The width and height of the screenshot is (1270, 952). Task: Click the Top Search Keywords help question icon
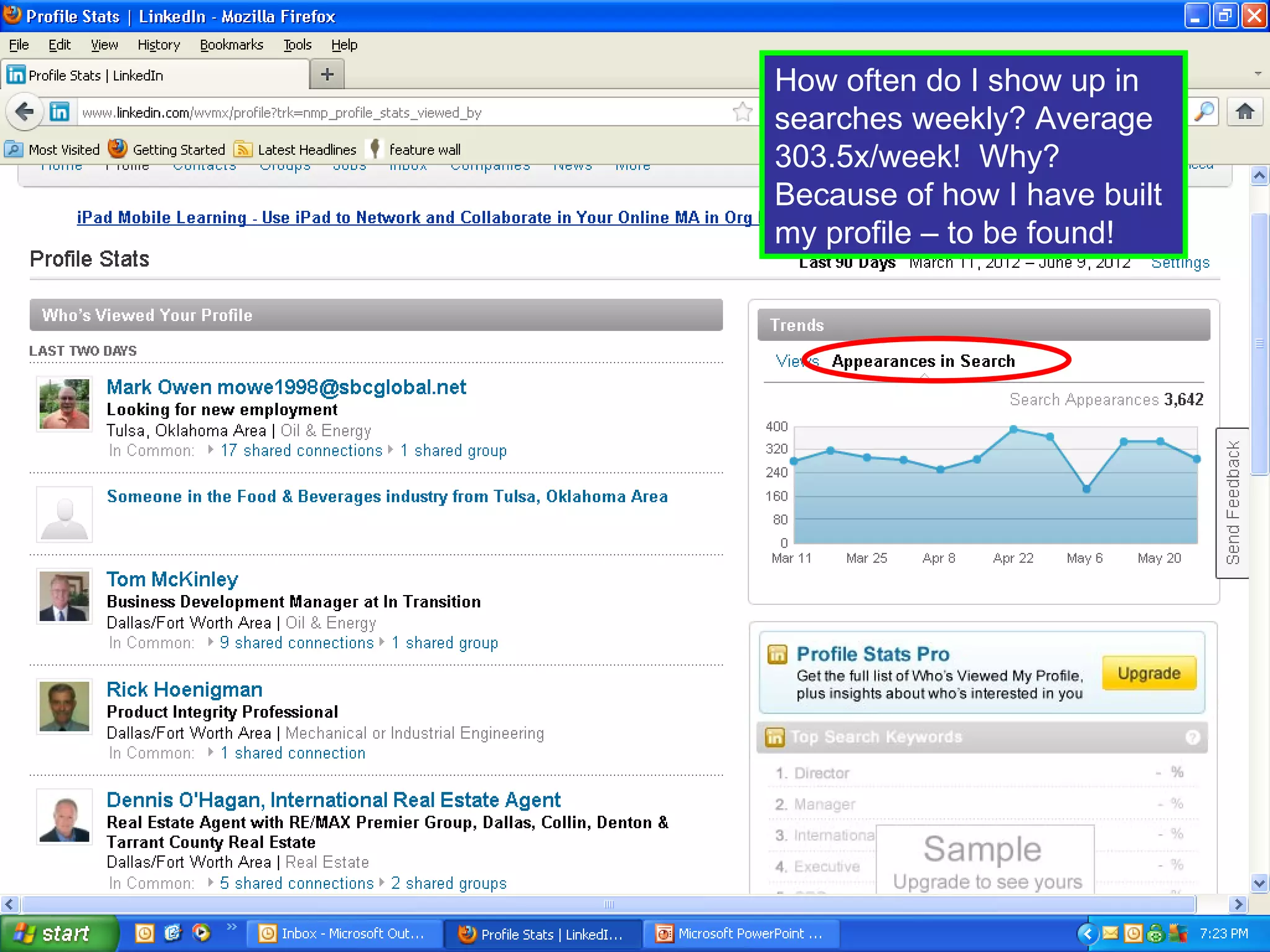1192,737
